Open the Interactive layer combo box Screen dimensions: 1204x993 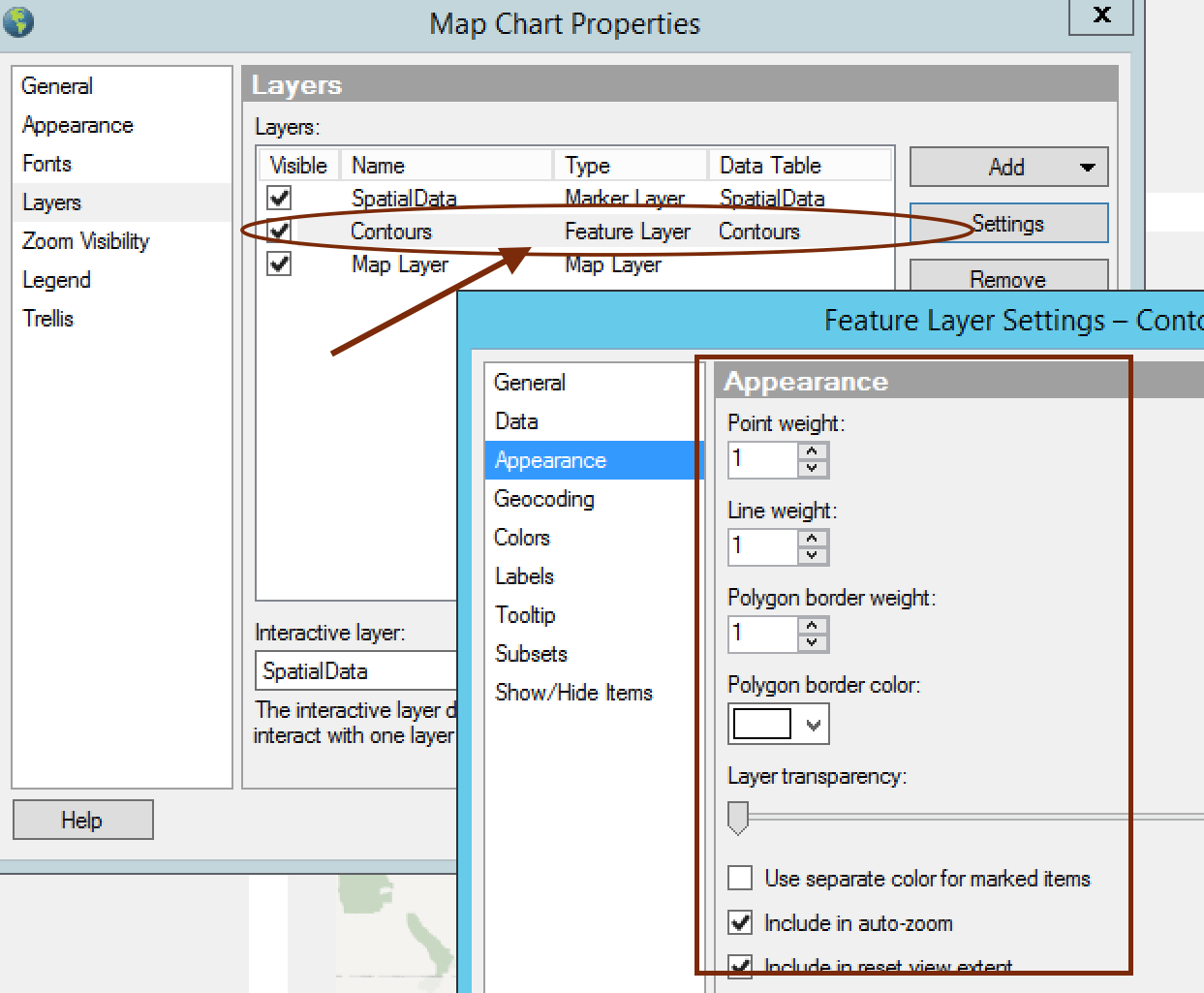tap(355, 670)
